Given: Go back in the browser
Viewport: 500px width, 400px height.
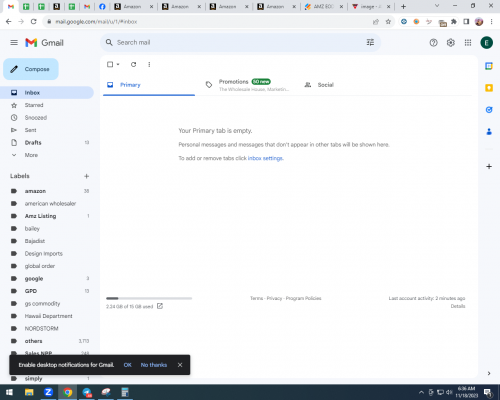Looking at the screenshot, I should (x=9, y=22).
